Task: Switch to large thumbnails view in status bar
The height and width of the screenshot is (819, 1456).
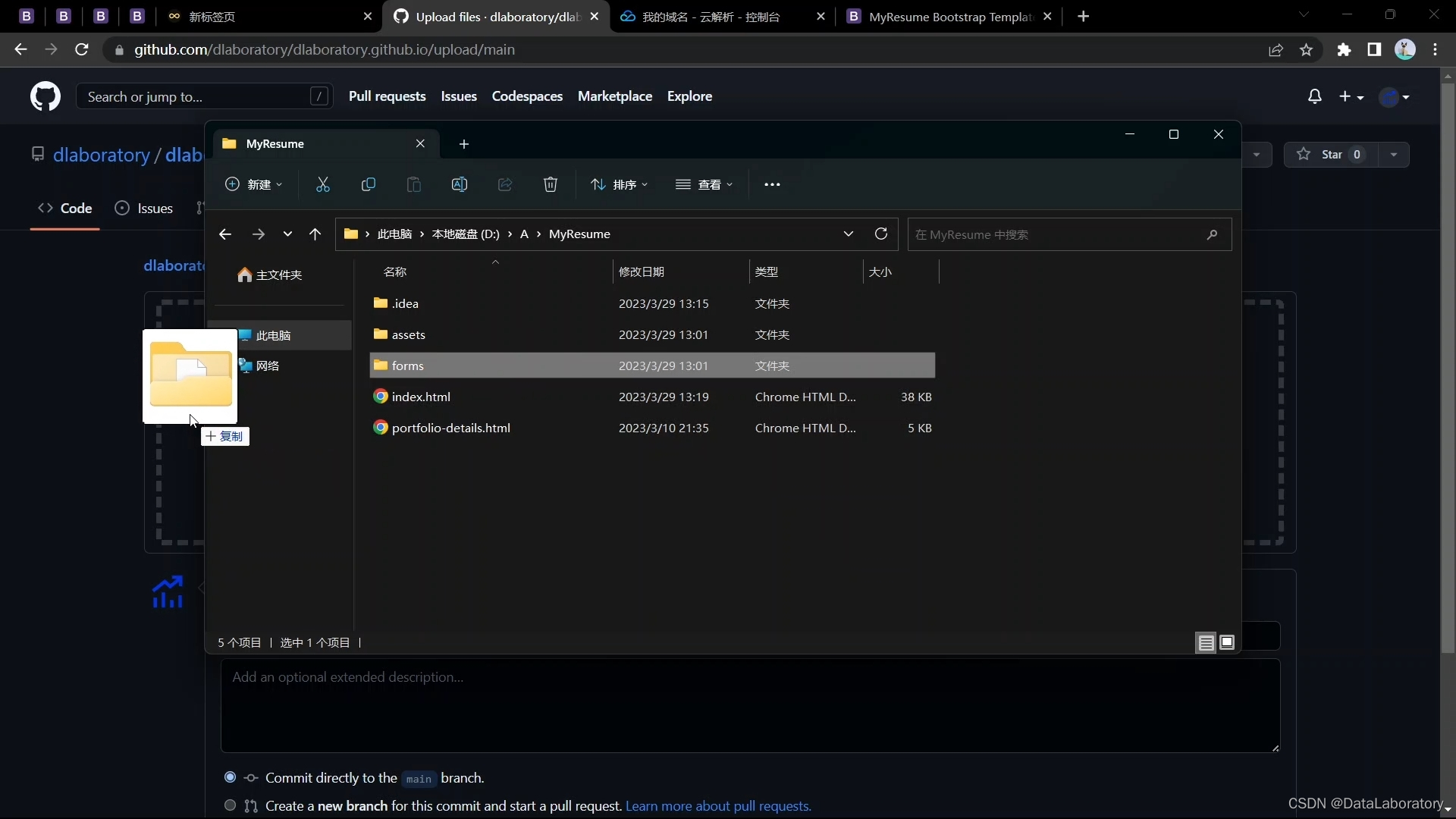Action: [x=1227, y=643]
